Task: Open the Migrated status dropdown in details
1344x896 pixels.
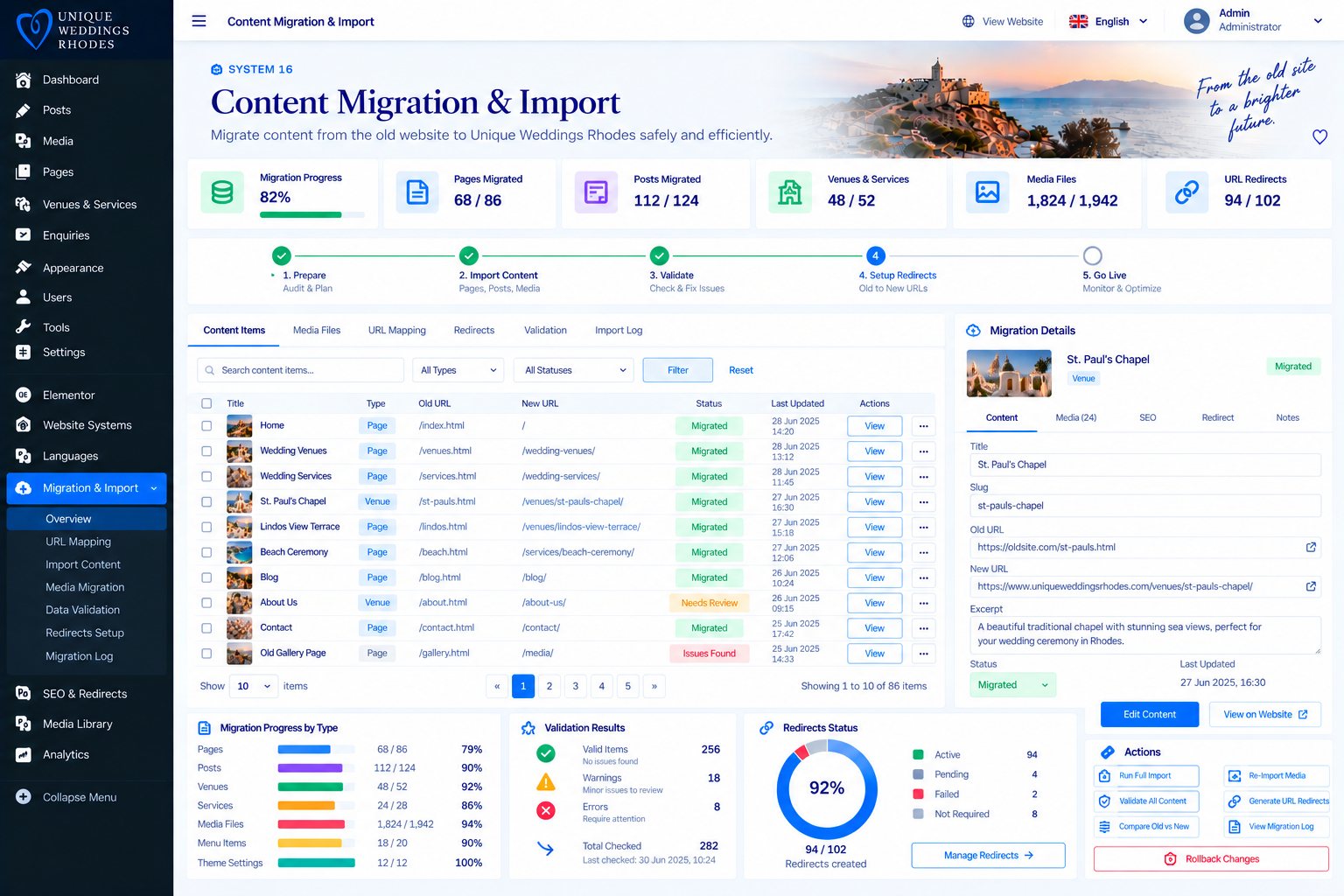Action: click(x=1012, y=685)
